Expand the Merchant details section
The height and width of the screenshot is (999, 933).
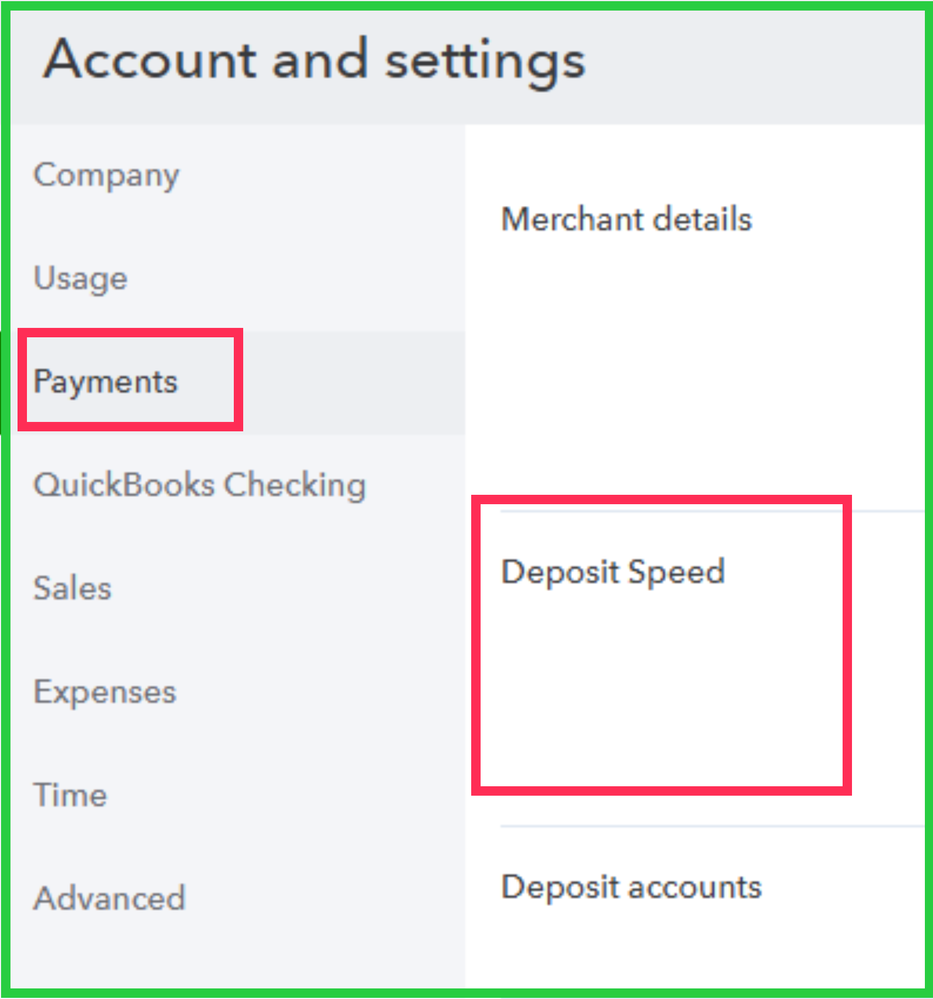click(626, 219)
